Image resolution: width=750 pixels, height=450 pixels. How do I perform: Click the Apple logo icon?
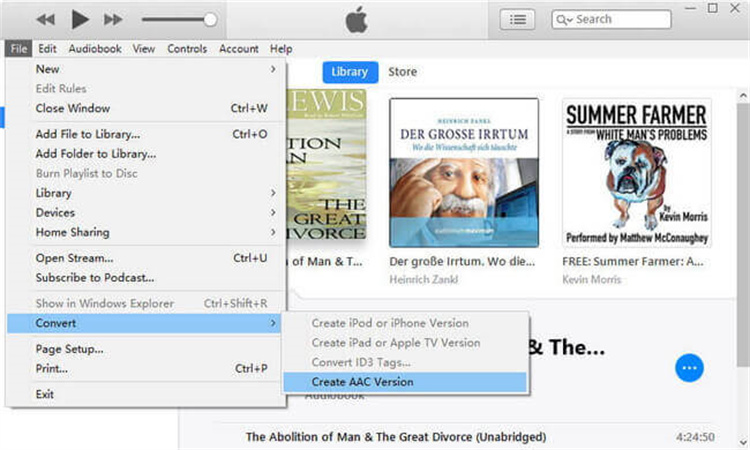(356, 20)
